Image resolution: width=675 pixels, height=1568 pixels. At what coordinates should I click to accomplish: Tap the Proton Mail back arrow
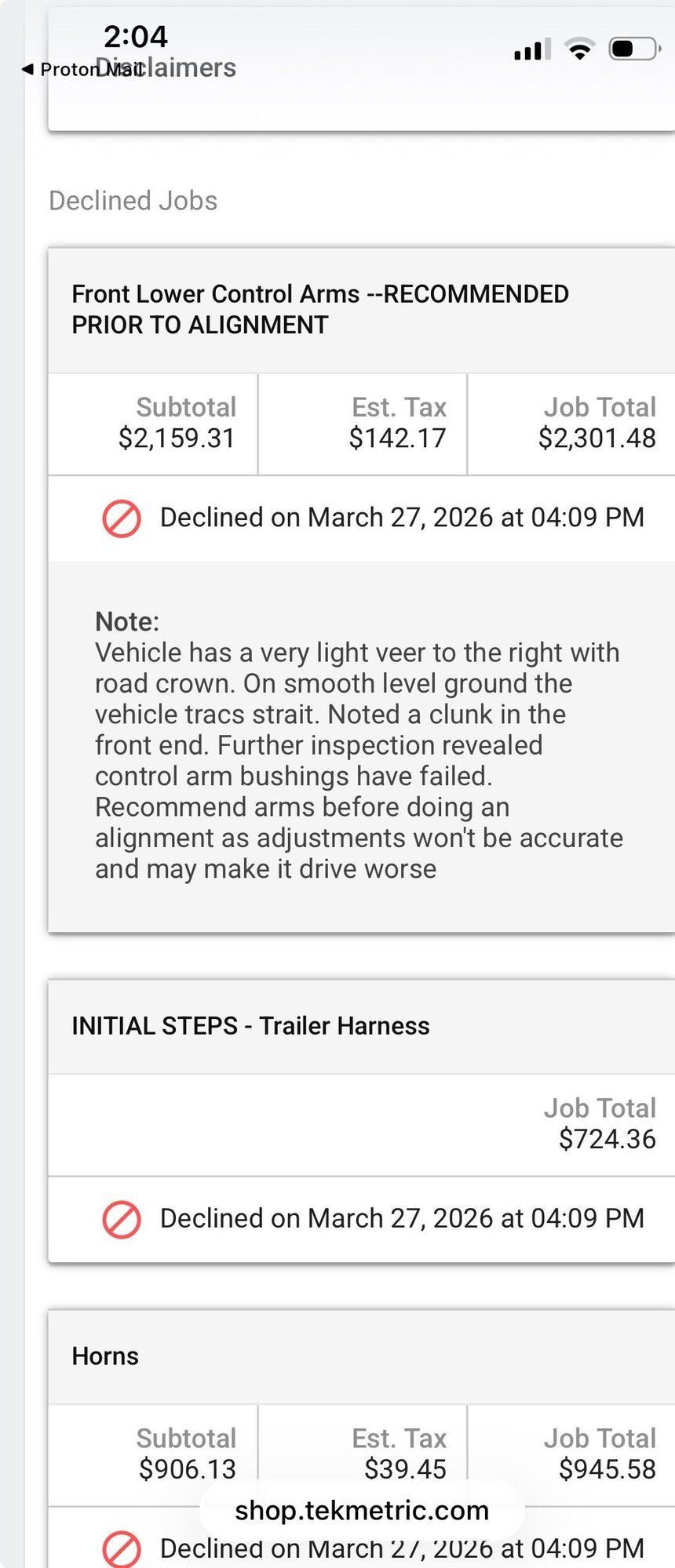28,70
